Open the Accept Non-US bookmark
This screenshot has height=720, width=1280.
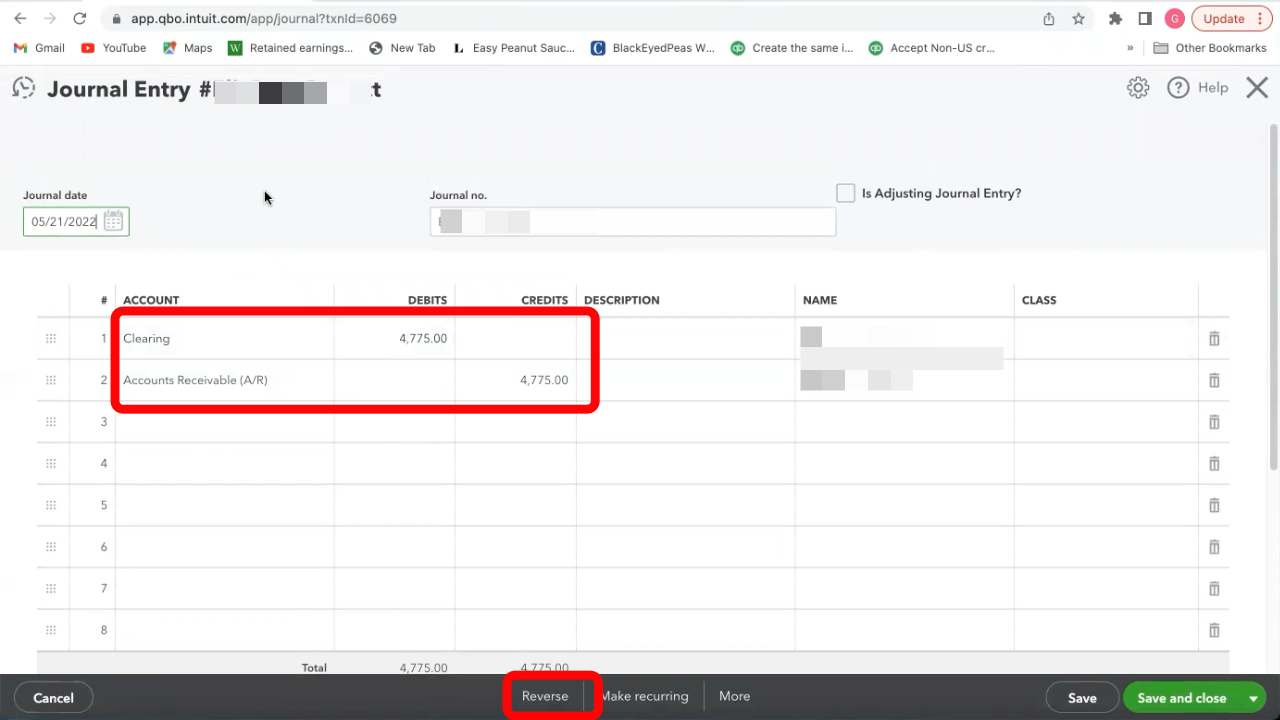click(x=932, y=48)
